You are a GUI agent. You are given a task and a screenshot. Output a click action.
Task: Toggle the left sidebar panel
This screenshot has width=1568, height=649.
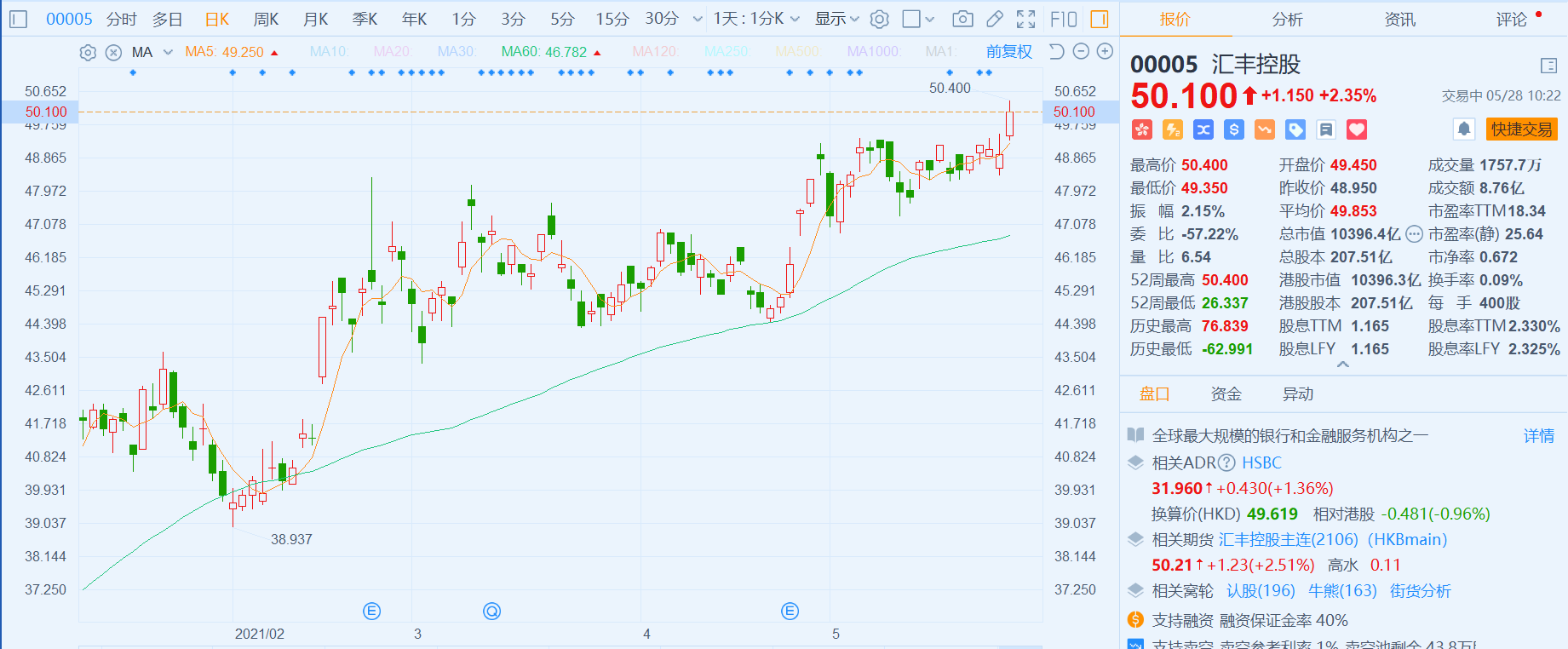click(19, 19)
